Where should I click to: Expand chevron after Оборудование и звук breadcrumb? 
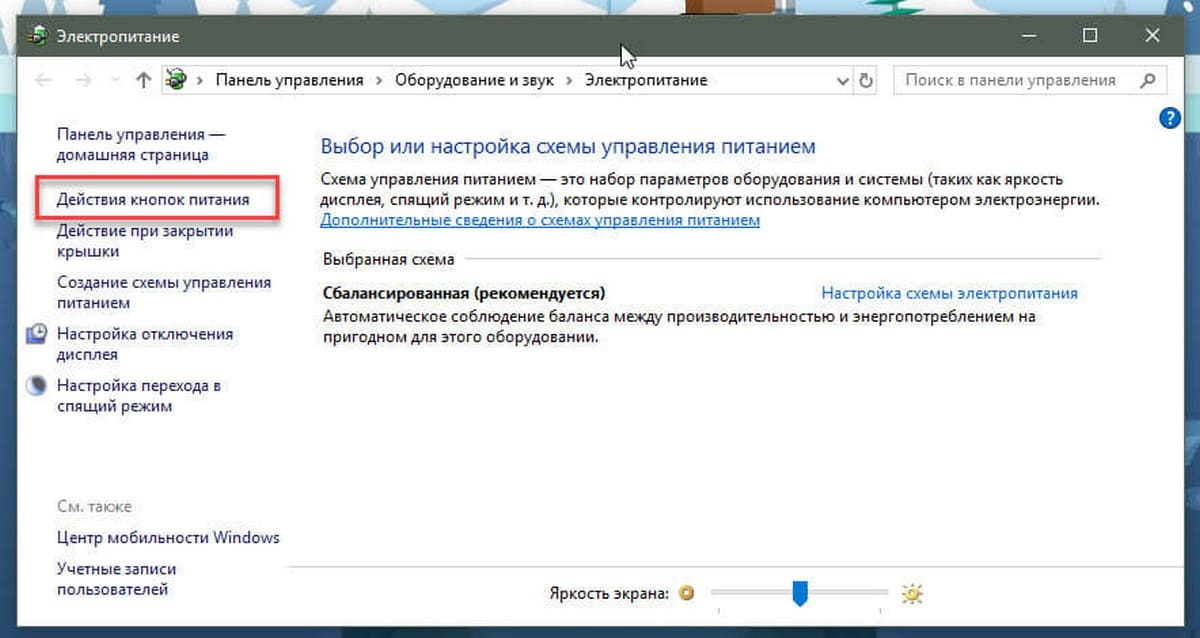coord(569,81)
